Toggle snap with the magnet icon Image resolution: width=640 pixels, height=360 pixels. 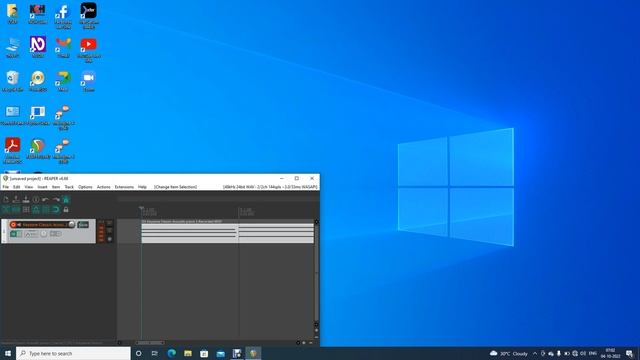click(56, 209)
